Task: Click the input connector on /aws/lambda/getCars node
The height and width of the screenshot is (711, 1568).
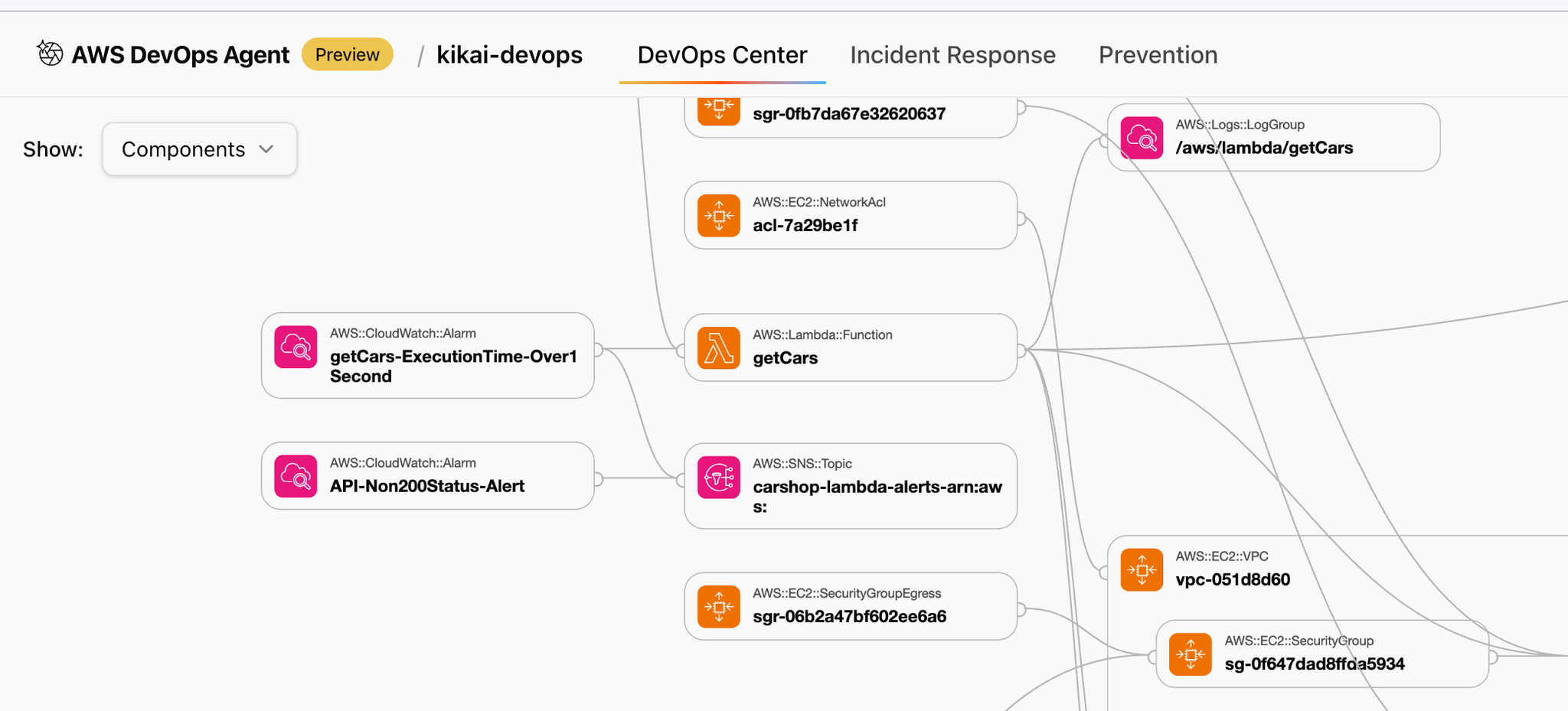Action: 1105,141
